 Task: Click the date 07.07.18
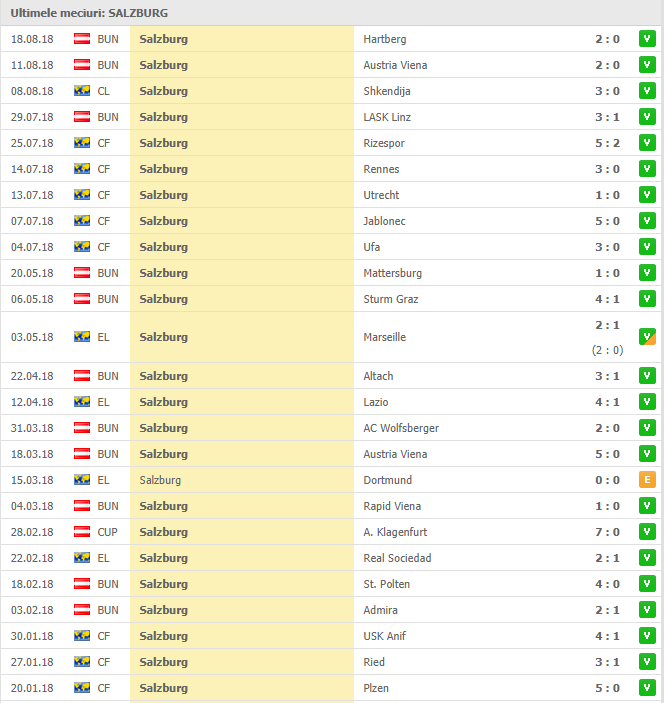click(x=32, y=221)
